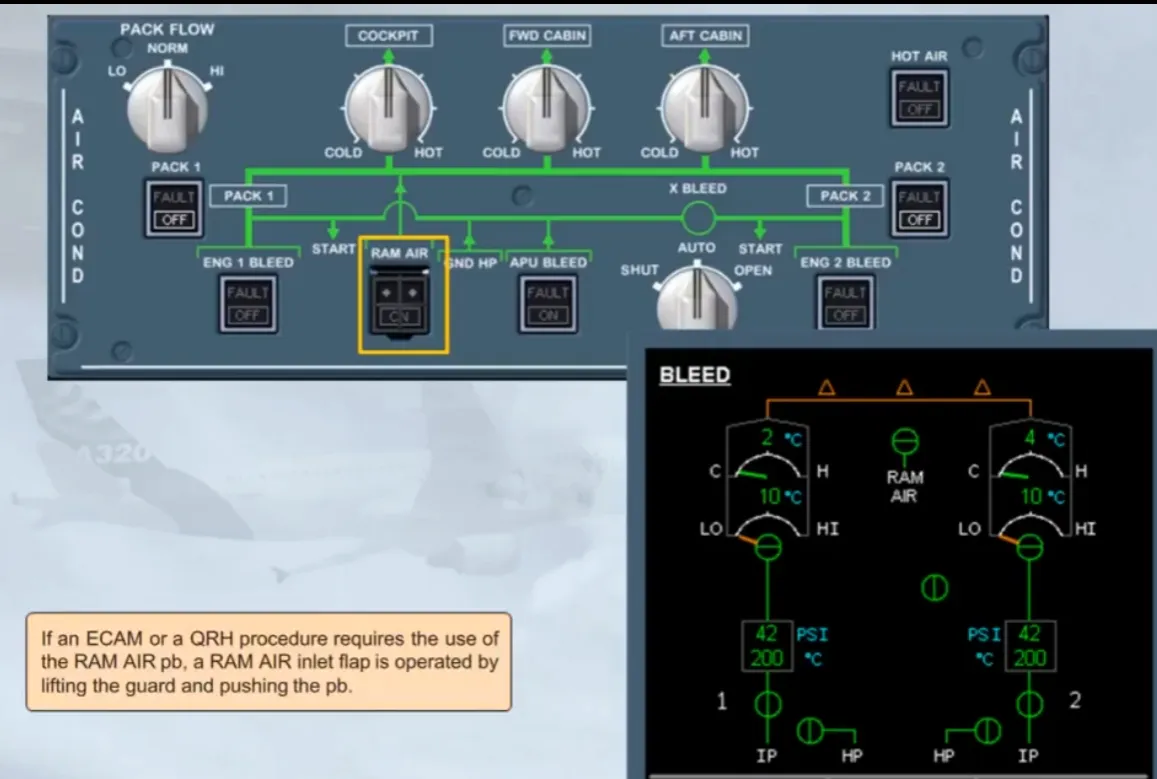Toggle the PACK 1 pushbutton
The width and height of the screenshot is (1157, 779).
(x=174, y=208)
